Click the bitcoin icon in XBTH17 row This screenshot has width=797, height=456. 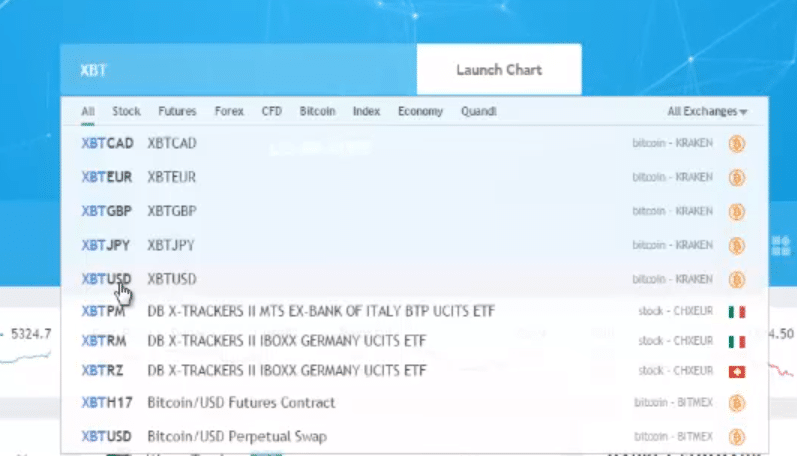click(737, 403)
